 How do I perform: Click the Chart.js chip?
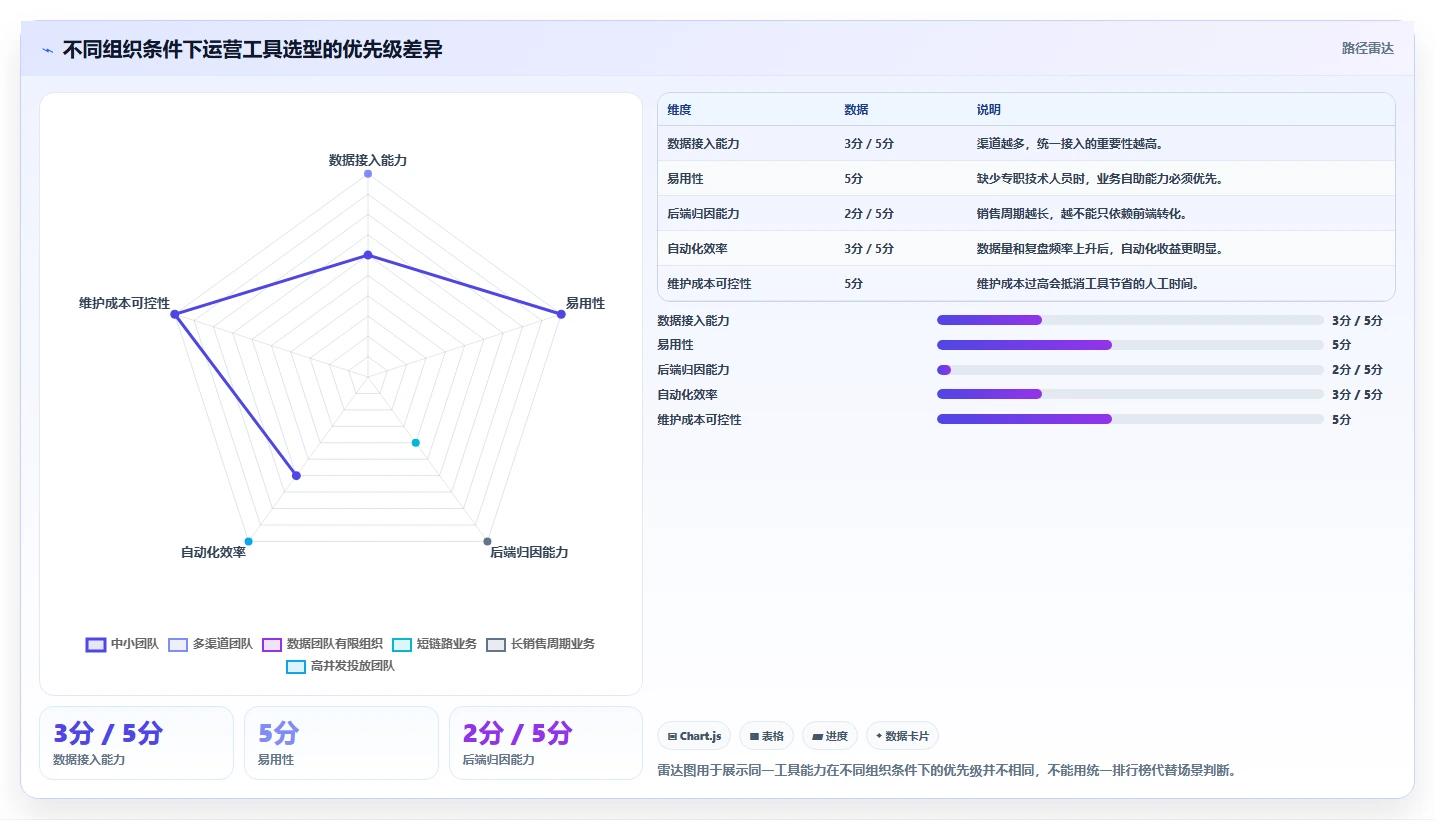(694, 736)
